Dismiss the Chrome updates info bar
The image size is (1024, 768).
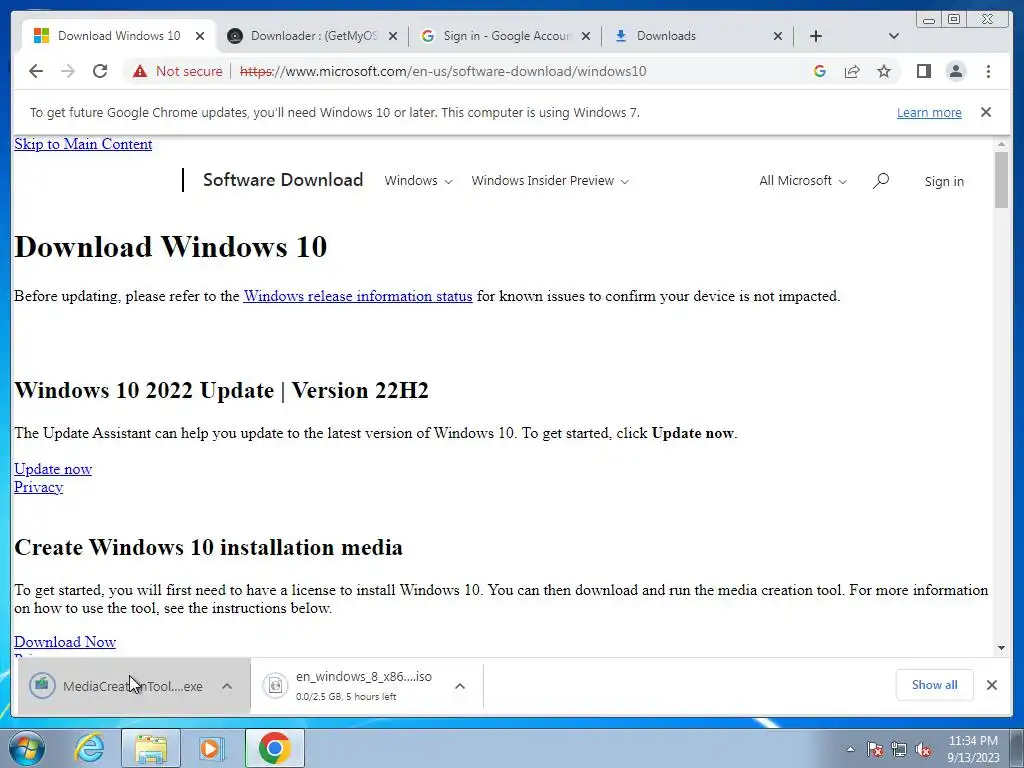tap(986, 112)
